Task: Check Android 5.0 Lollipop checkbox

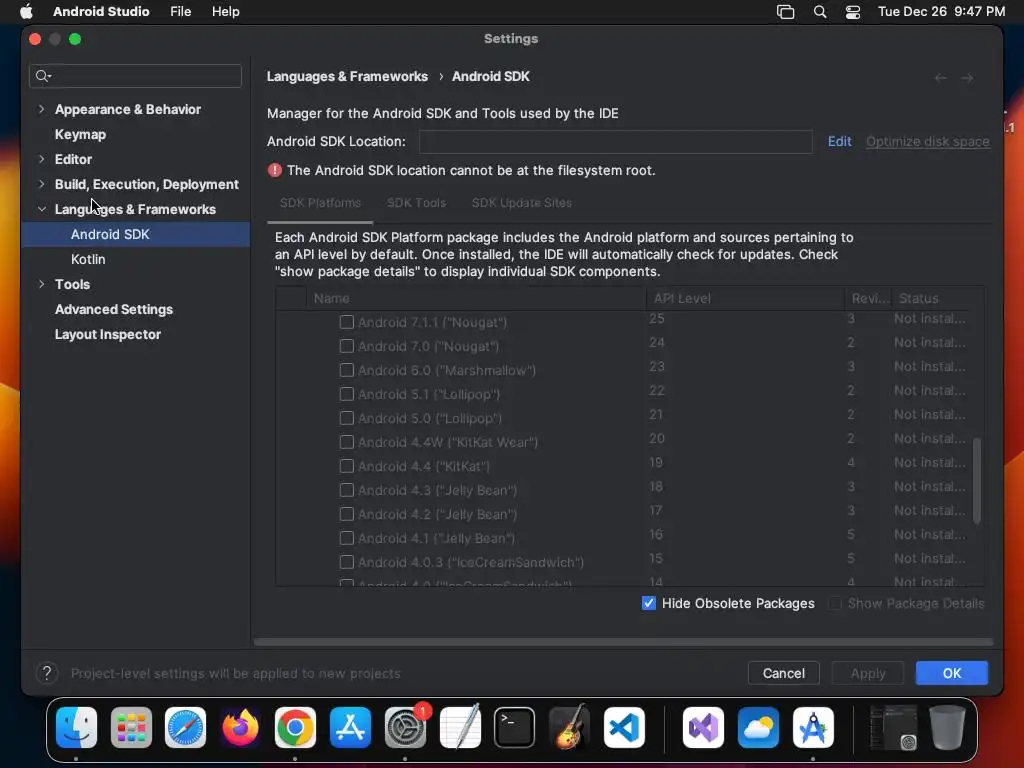Action: point(347,418)
